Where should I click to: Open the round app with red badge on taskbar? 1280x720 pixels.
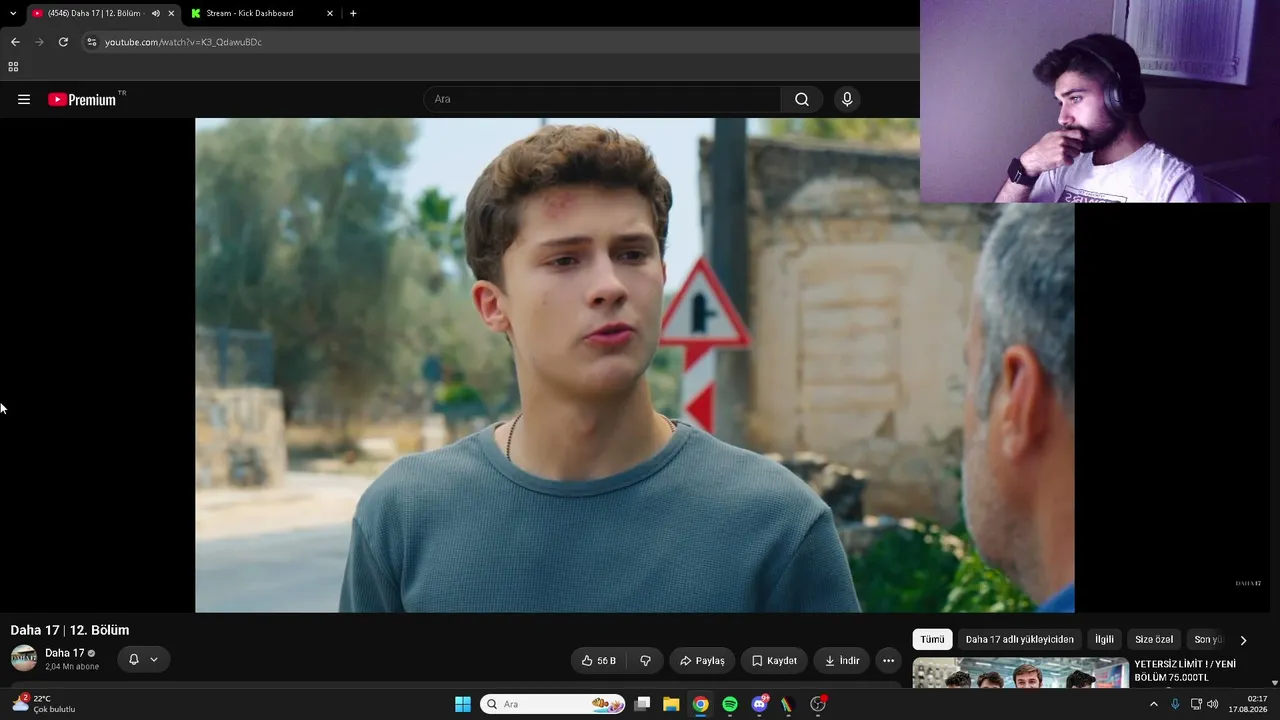pyautogui.click(x=818, y=704)
